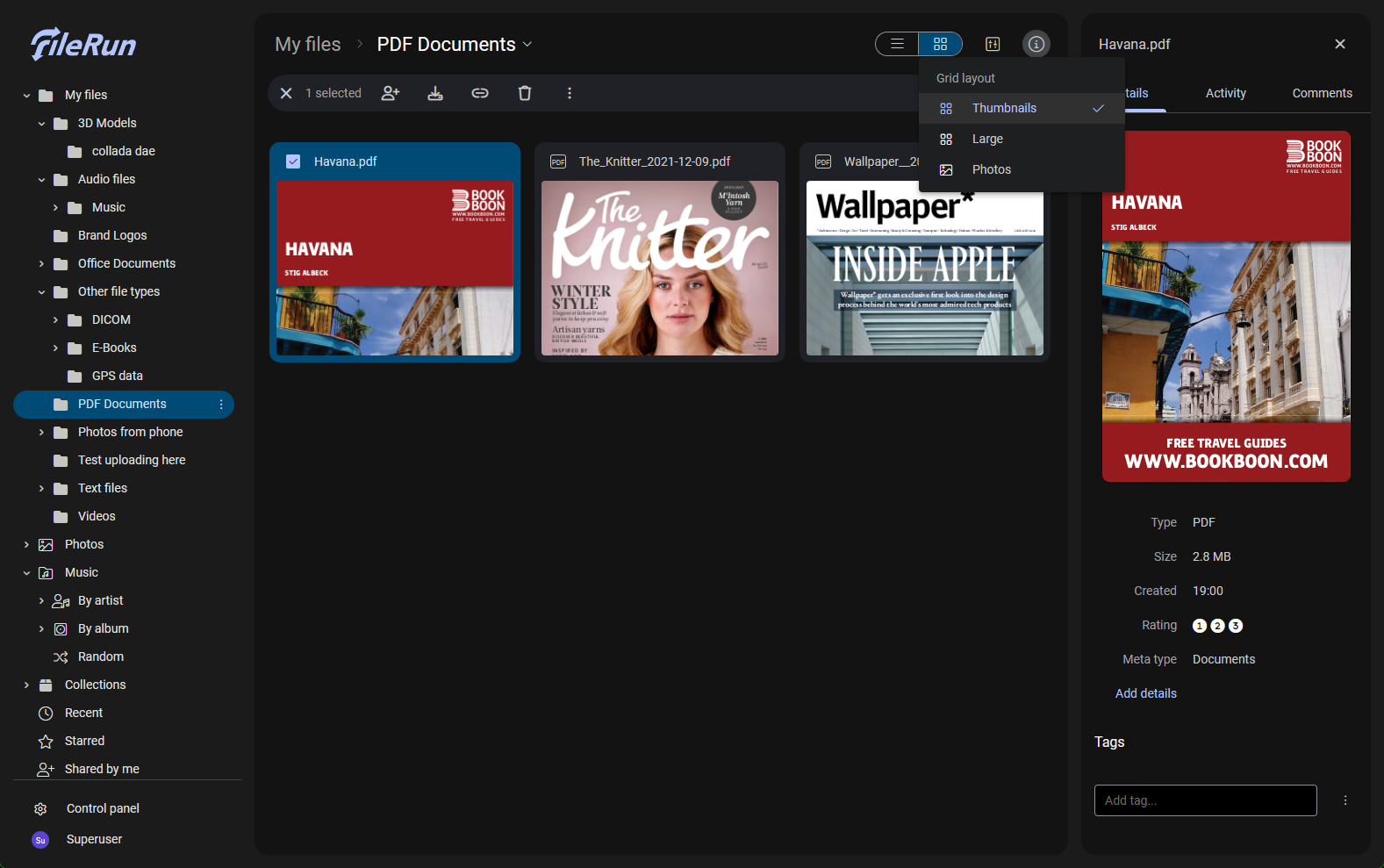The image size is (1384, 868).
Task: Open the Music library icon
Action: coord(47,572)
